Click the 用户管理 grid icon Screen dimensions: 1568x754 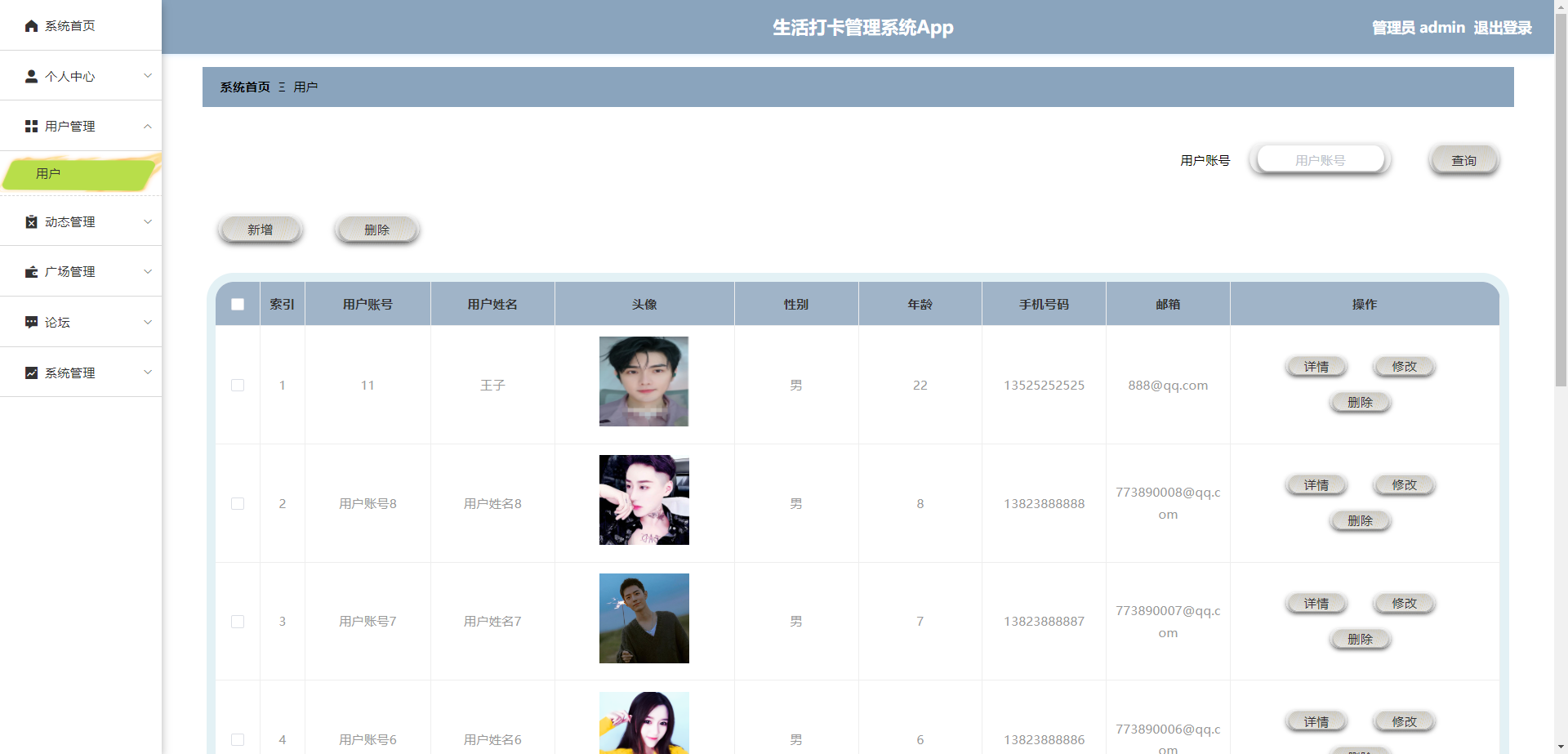(31, 126)
